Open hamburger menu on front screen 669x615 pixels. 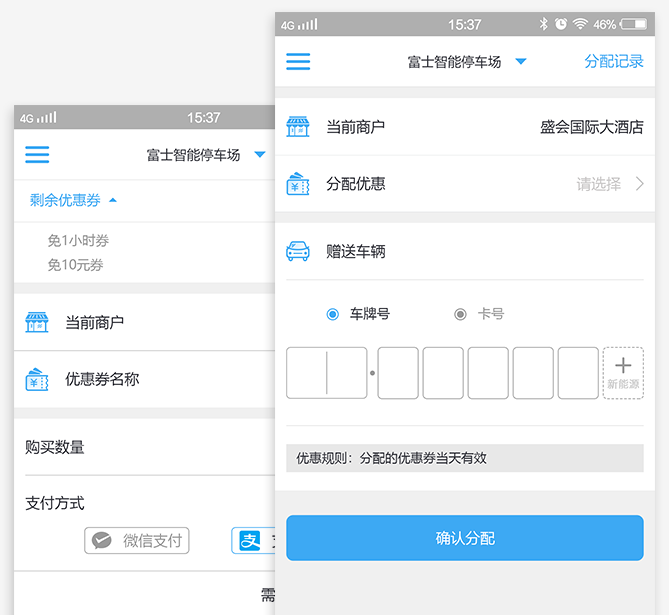(x=298, y=62)
